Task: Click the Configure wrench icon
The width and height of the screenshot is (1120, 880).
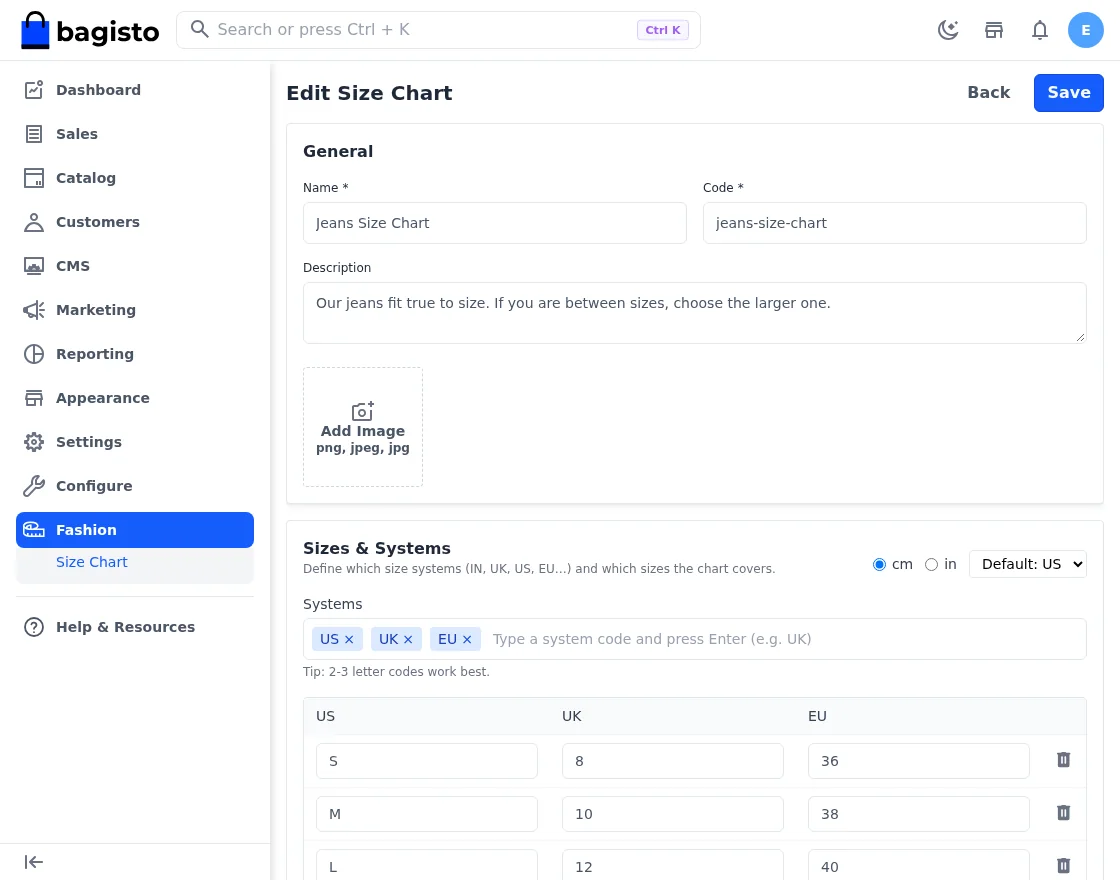Action: click(34, 486)
